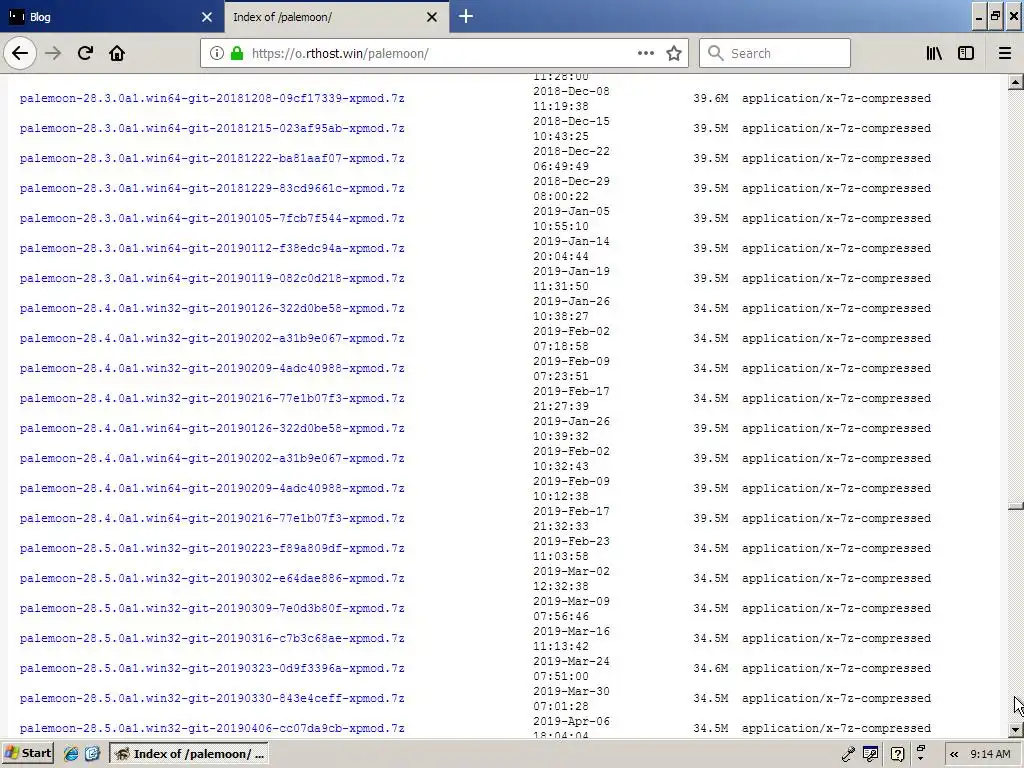The width and height of the screenshot is (1024, 768).
Task: Click the forward navigation arrow
Action: coord(53,53)
